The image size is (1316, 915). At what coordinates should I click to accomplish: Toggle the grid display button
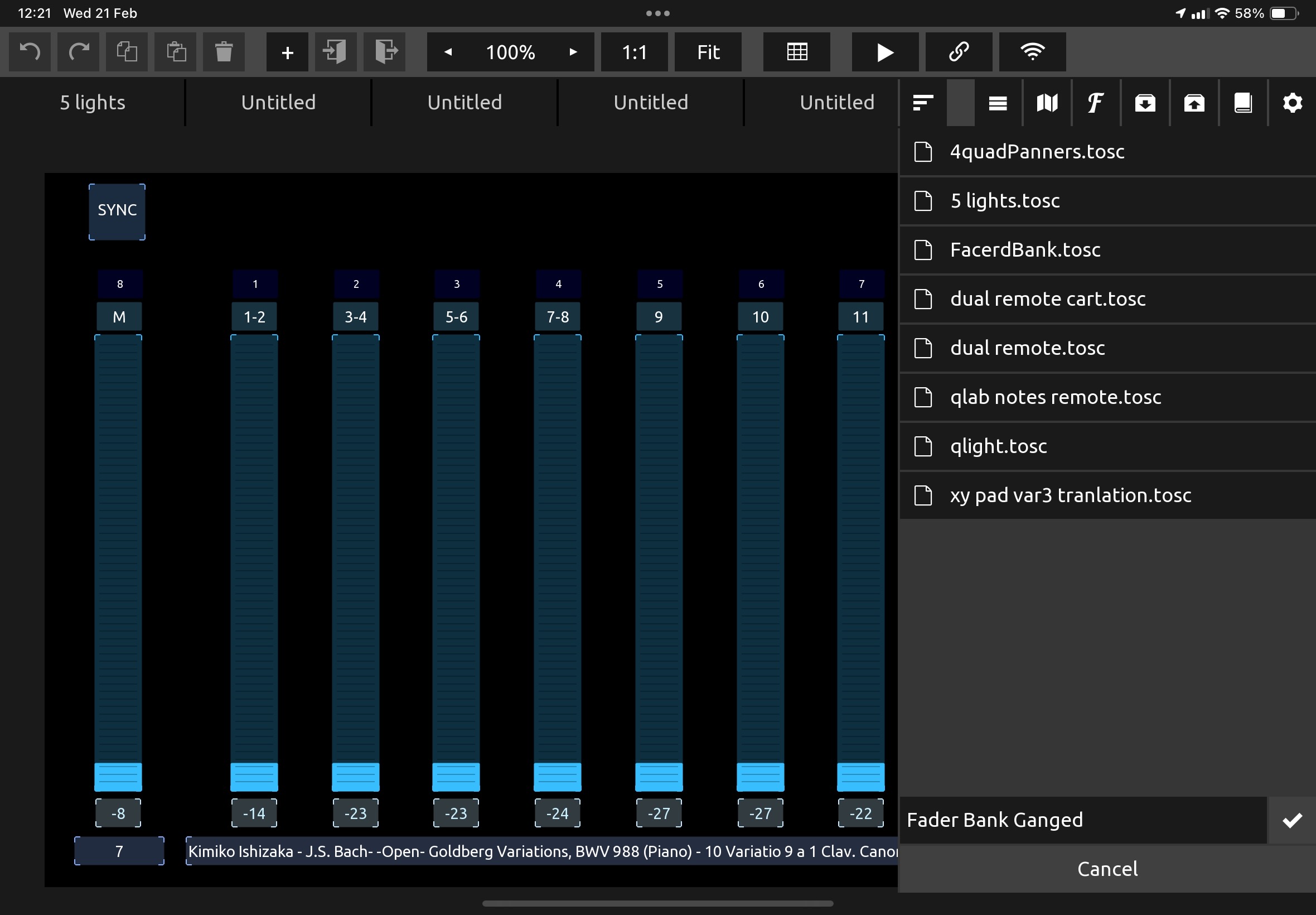pos(796,52)
